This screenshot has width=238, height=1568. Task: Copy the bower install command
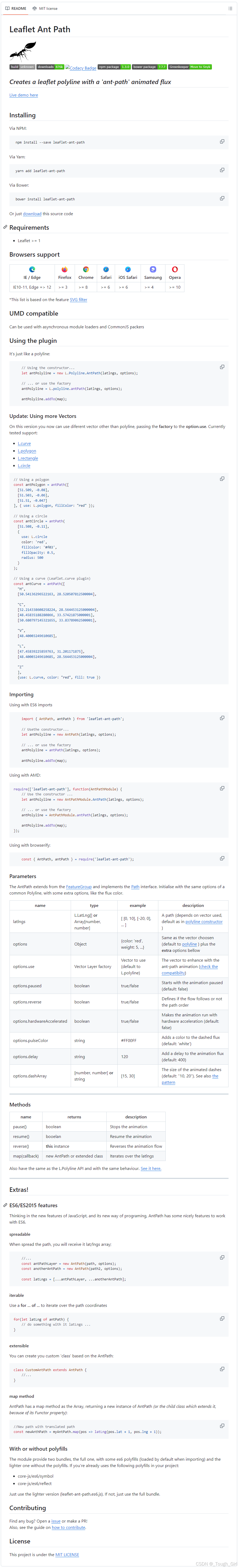coord(222,199)
